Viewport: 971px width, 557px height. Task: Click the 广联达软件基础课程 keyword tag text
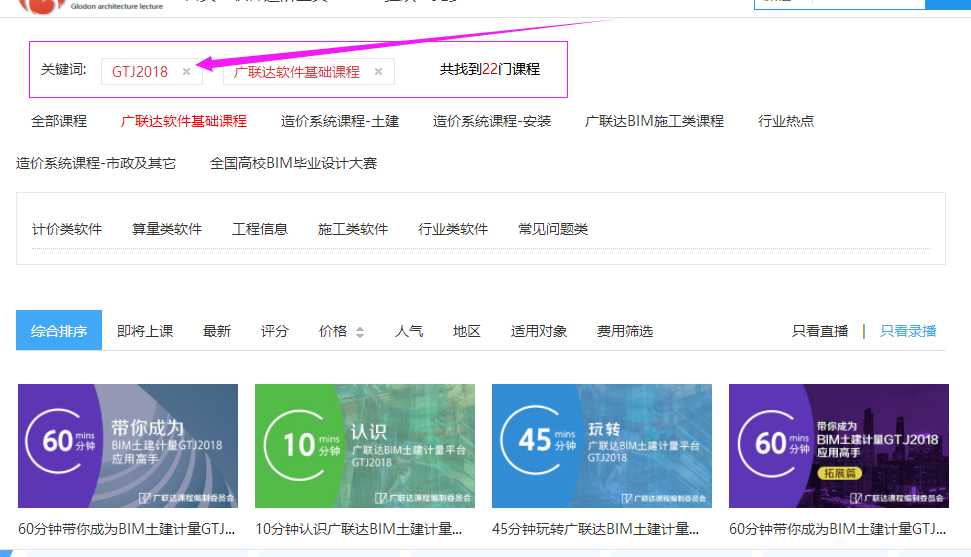coord(297,72)
